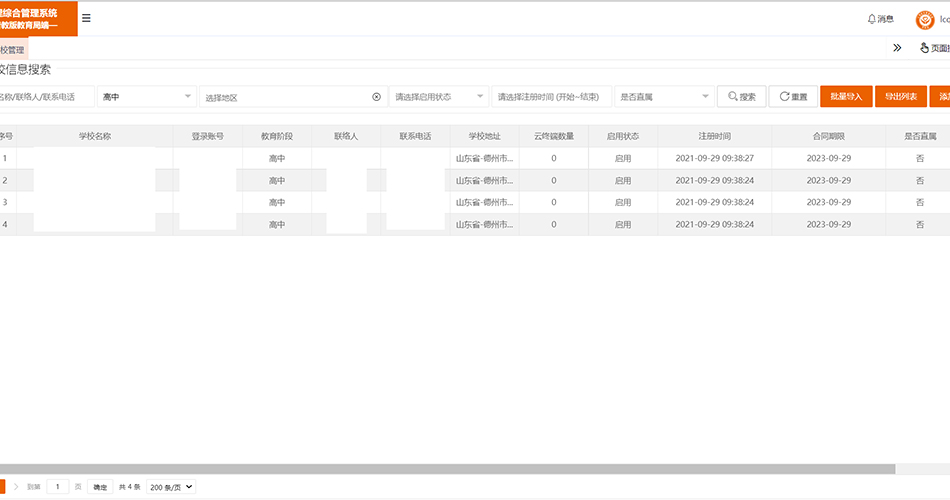Image resolution: width=950 pixels, height=500 pixels.
Task: Select the 学校管理 tab
Action: pos(12,49)
